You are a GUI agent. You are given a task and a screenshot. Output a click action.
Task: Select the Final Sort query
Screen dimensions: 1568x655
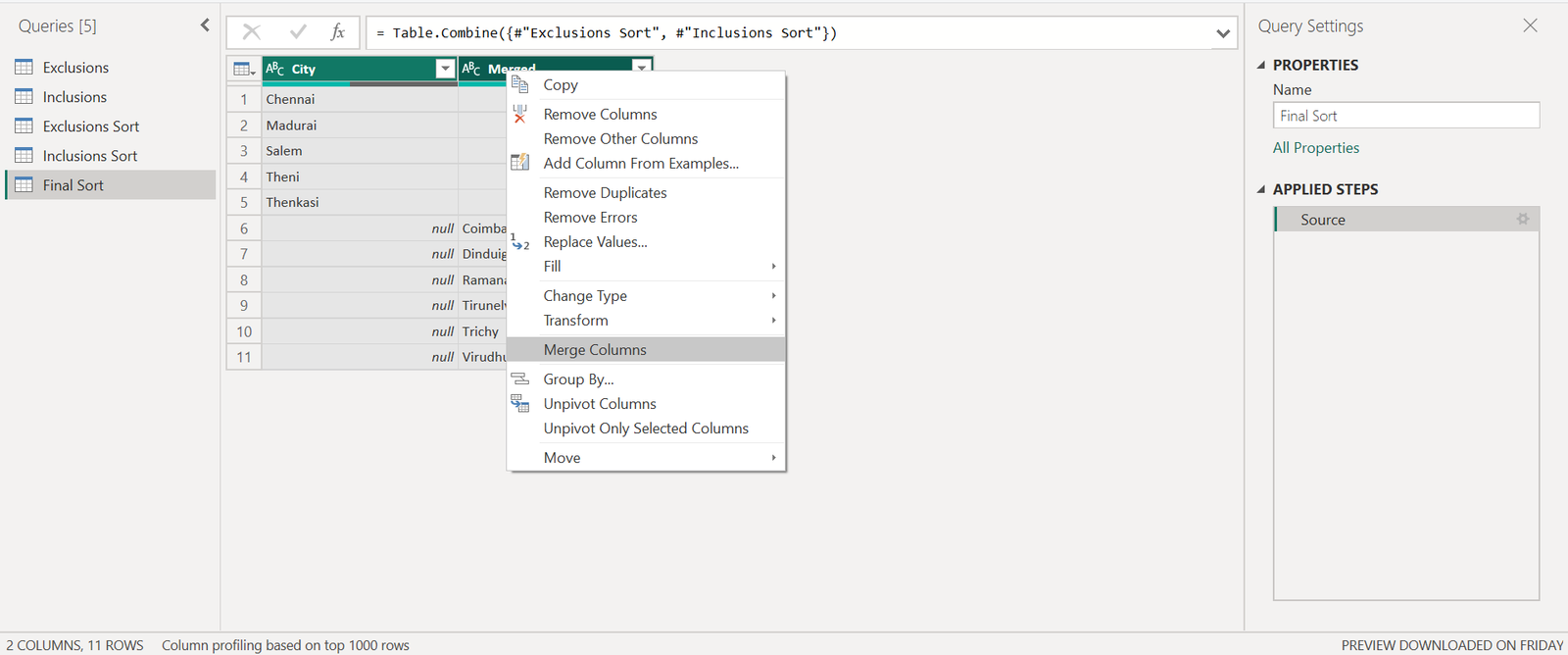click(x=110, y=184)
